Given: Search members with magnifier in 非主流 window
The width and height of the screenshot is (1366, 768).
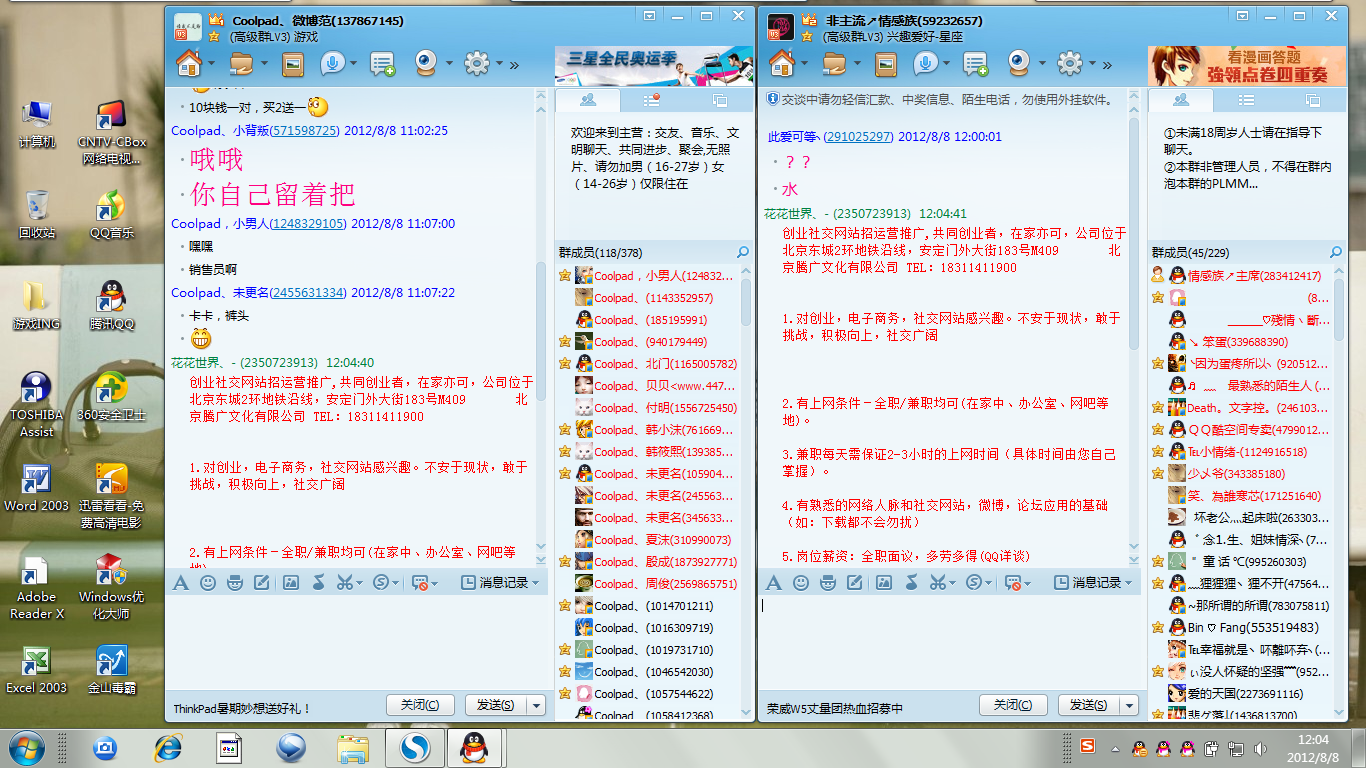Looking at the screenshot, I should pyautogui.click(x=1336, y=253).
